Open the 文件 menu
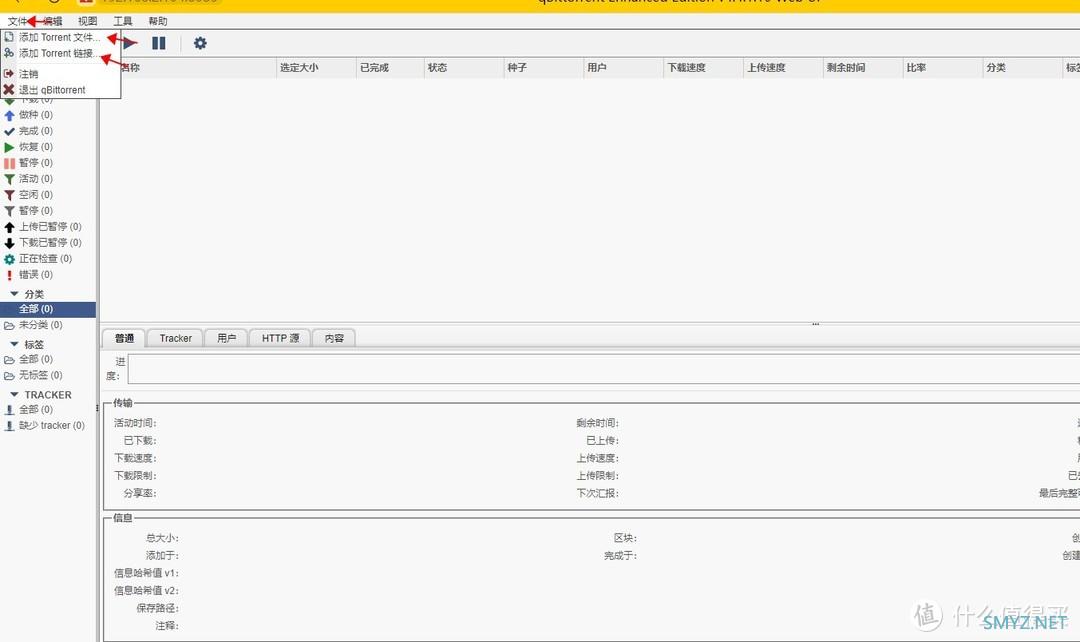Image resolution: width=1080 pixels, height=642 pixels. [x=17, y=21]
